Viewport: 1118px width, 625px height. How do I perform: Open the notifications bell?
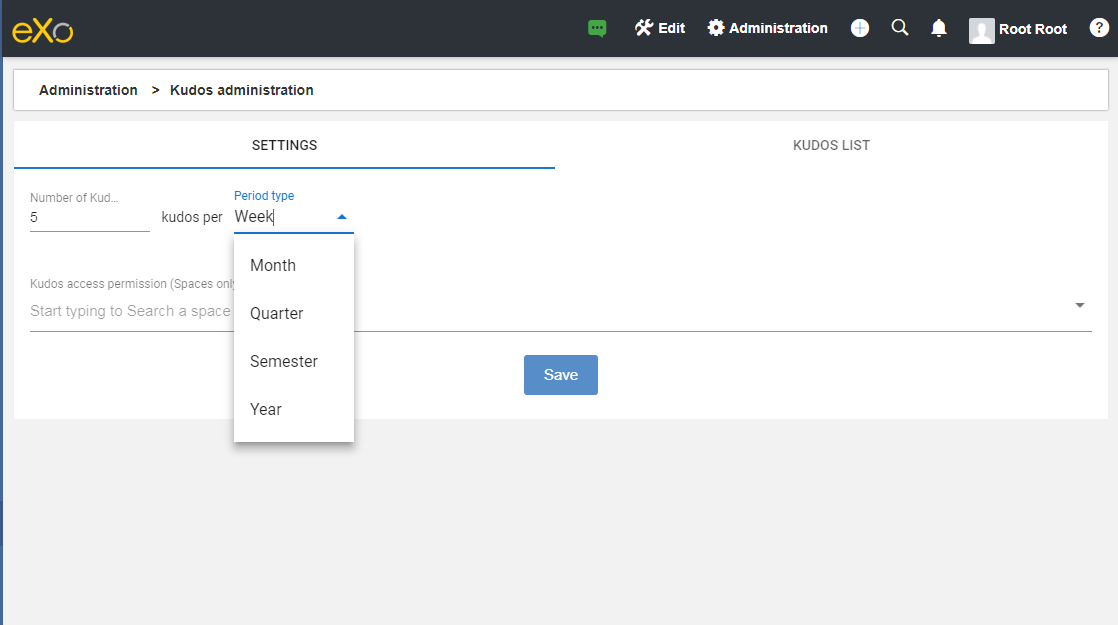coord(939,28)
